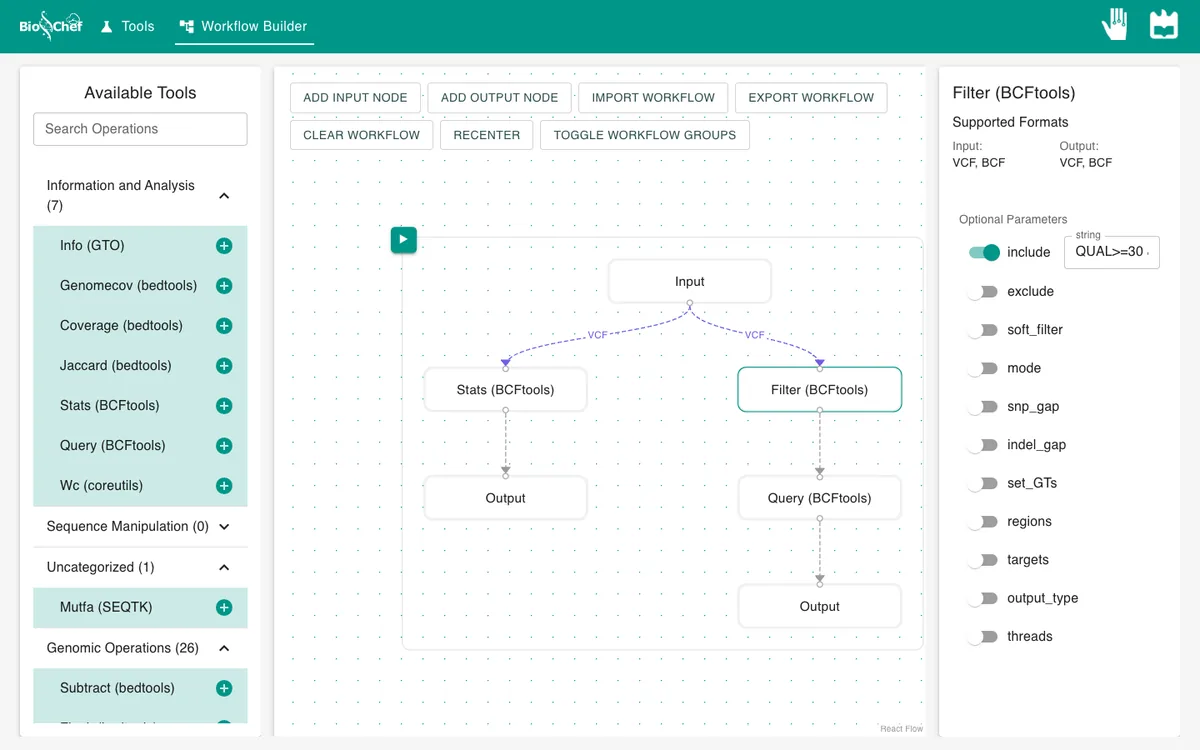Add Info (GTO) tool with plus icon
Viewport: 1200px width, 750px height.
coord(224,246)
